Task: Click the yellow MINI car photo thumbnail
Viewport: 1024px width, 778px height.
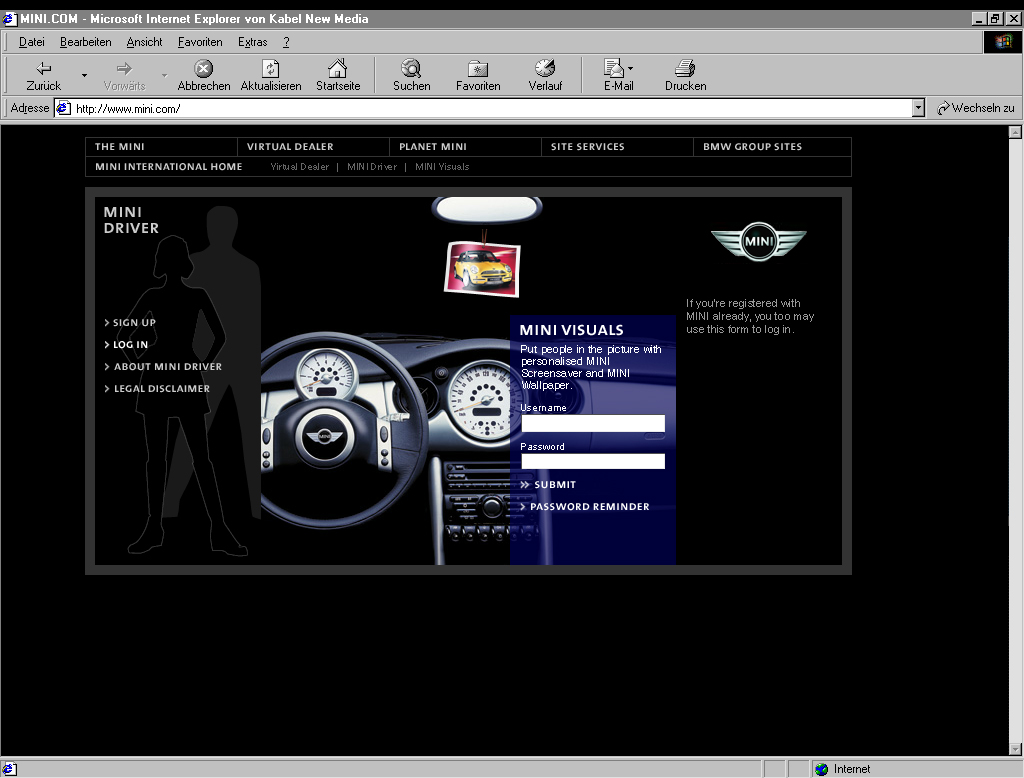Action: pos(481,267)
